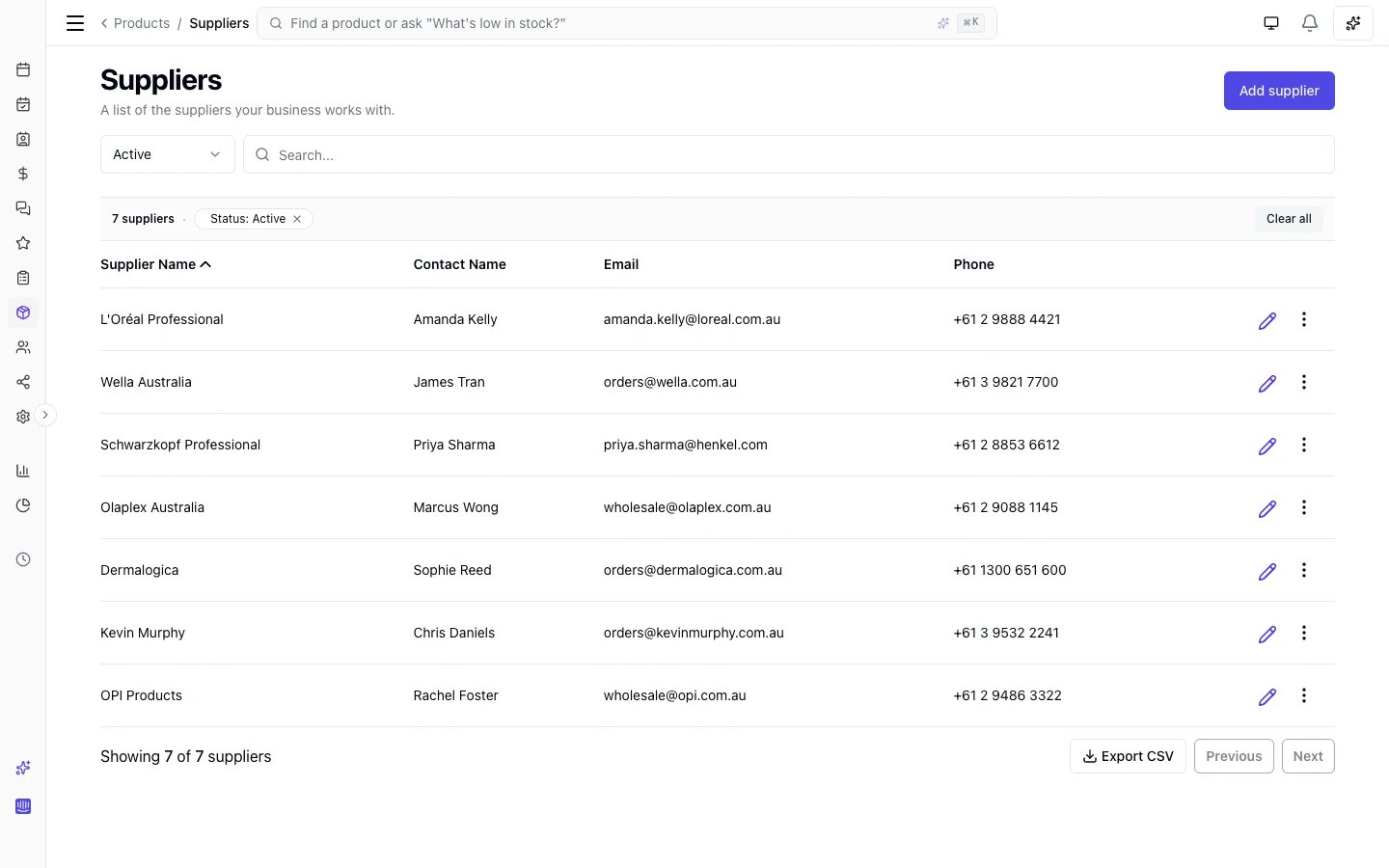Open the dollar sign sales icon
1389x868 pixels.
(x=23, y=174)
